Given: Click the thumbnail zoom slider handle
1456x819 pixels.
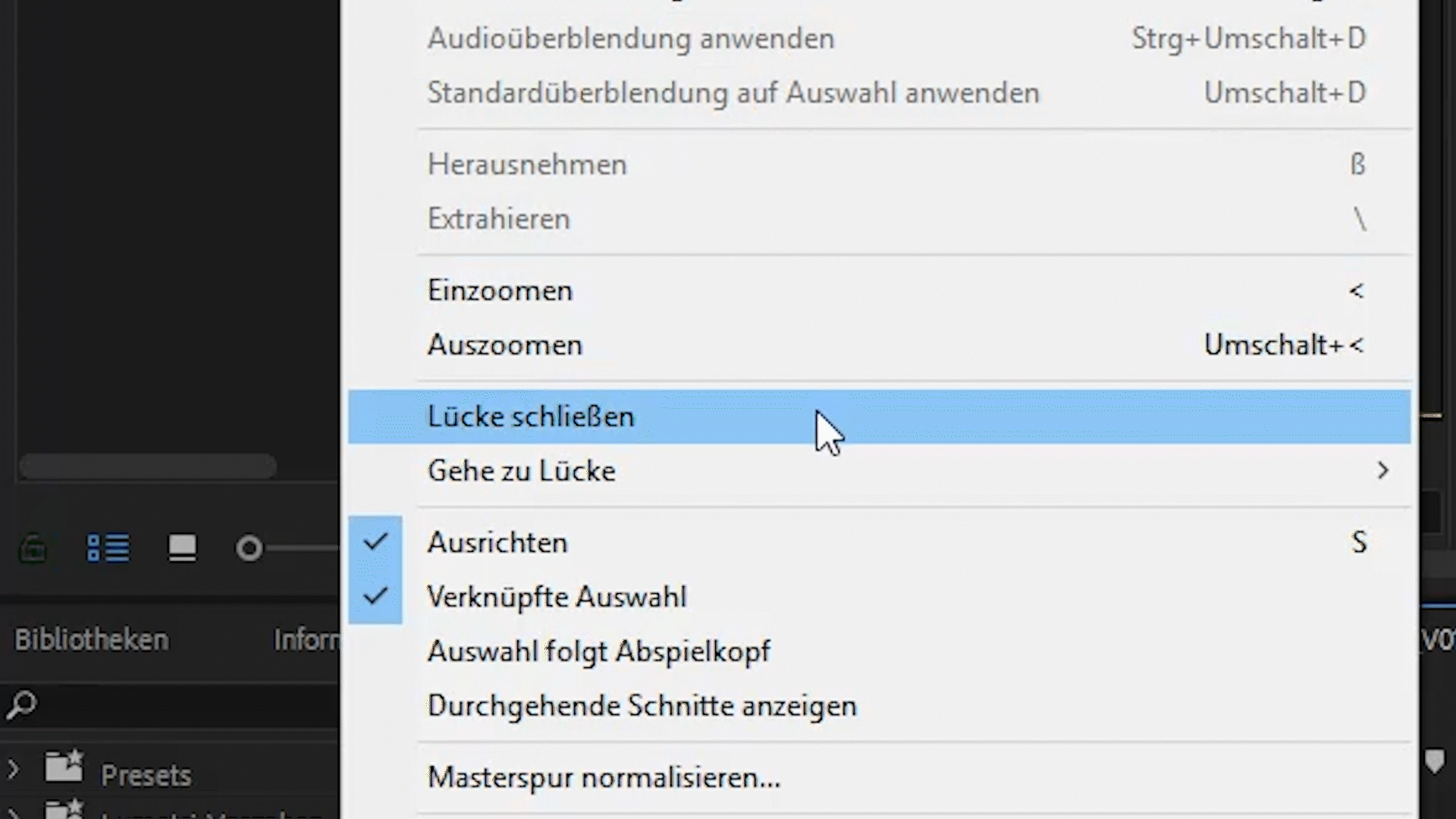Looking at the screenshot, I should tap(249, 548).
